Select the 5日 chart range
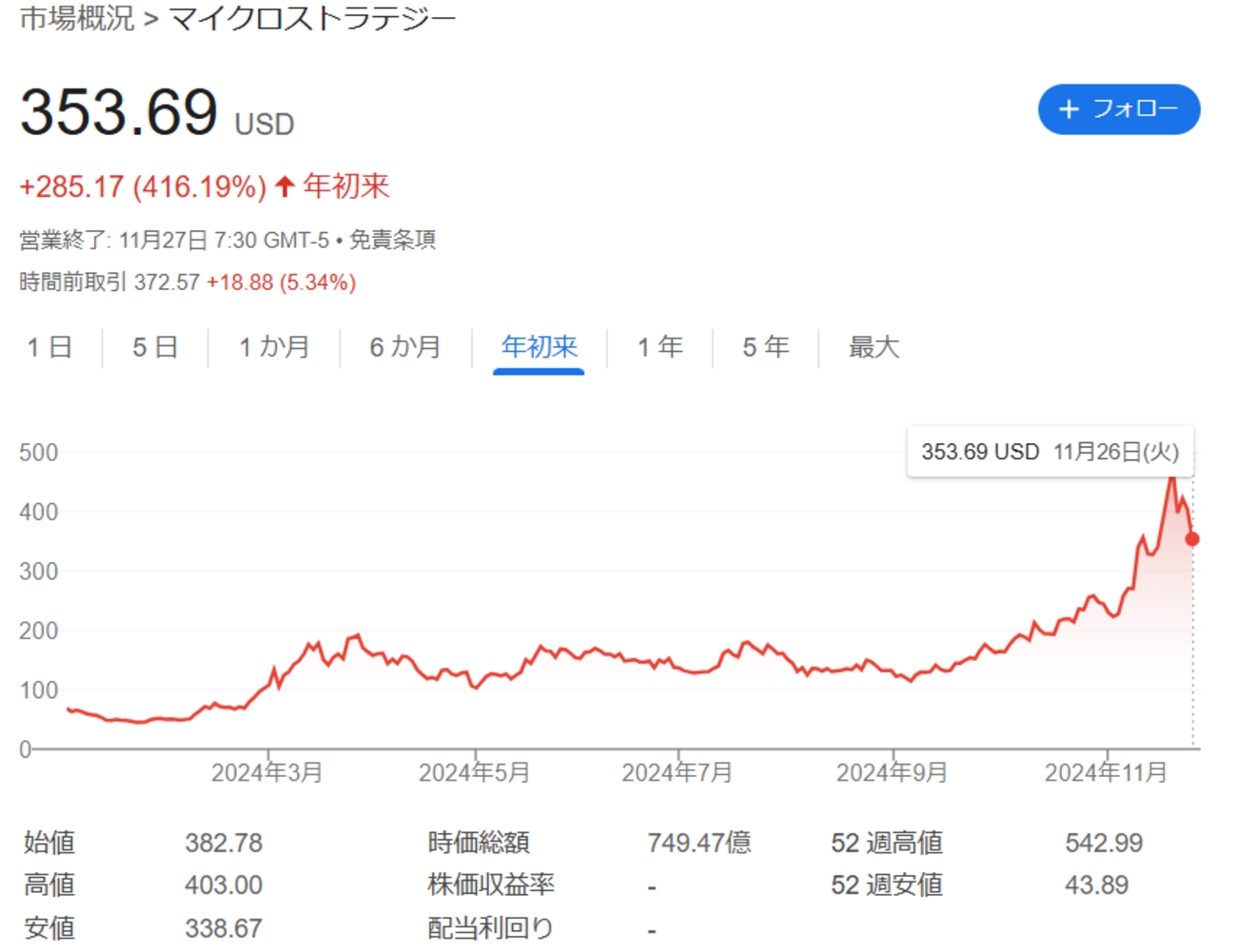The width and height of the screenshot is (1237, 952). (x=154, y=348)
